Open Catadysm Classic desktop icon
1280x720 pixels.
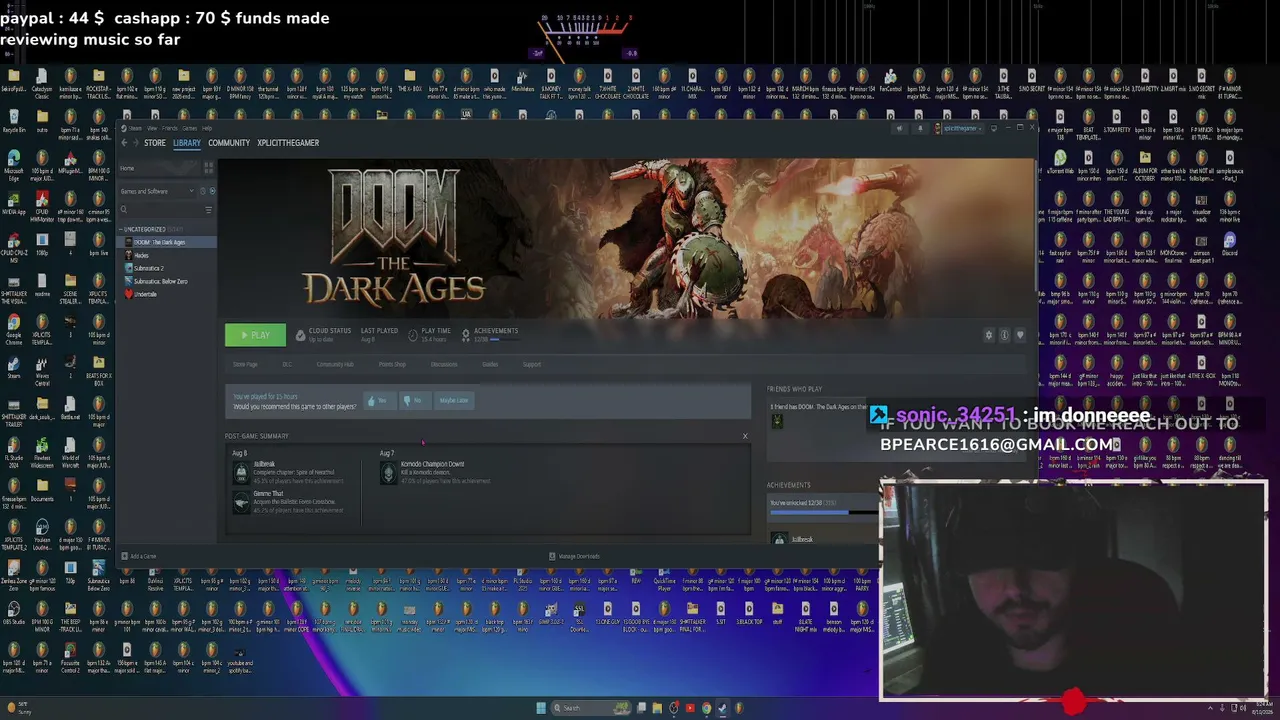pyautogui.click(x=42, y=82)
